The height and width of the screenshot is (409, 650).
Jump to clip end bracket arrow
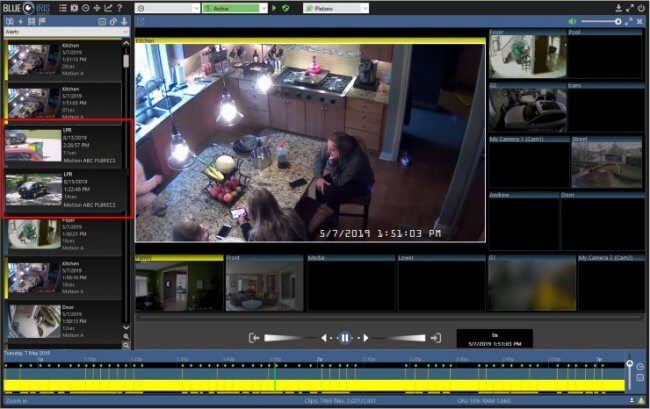click(x=435, y=338)
